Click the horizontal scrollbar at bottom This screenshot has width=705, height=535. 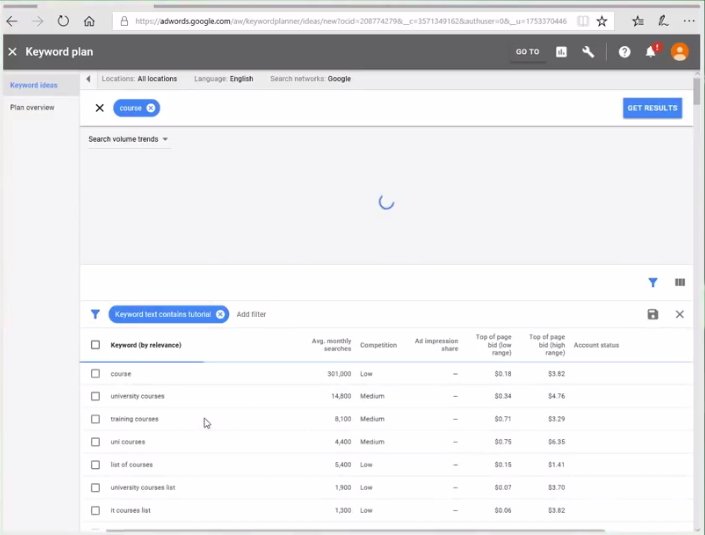click(355, 531)
